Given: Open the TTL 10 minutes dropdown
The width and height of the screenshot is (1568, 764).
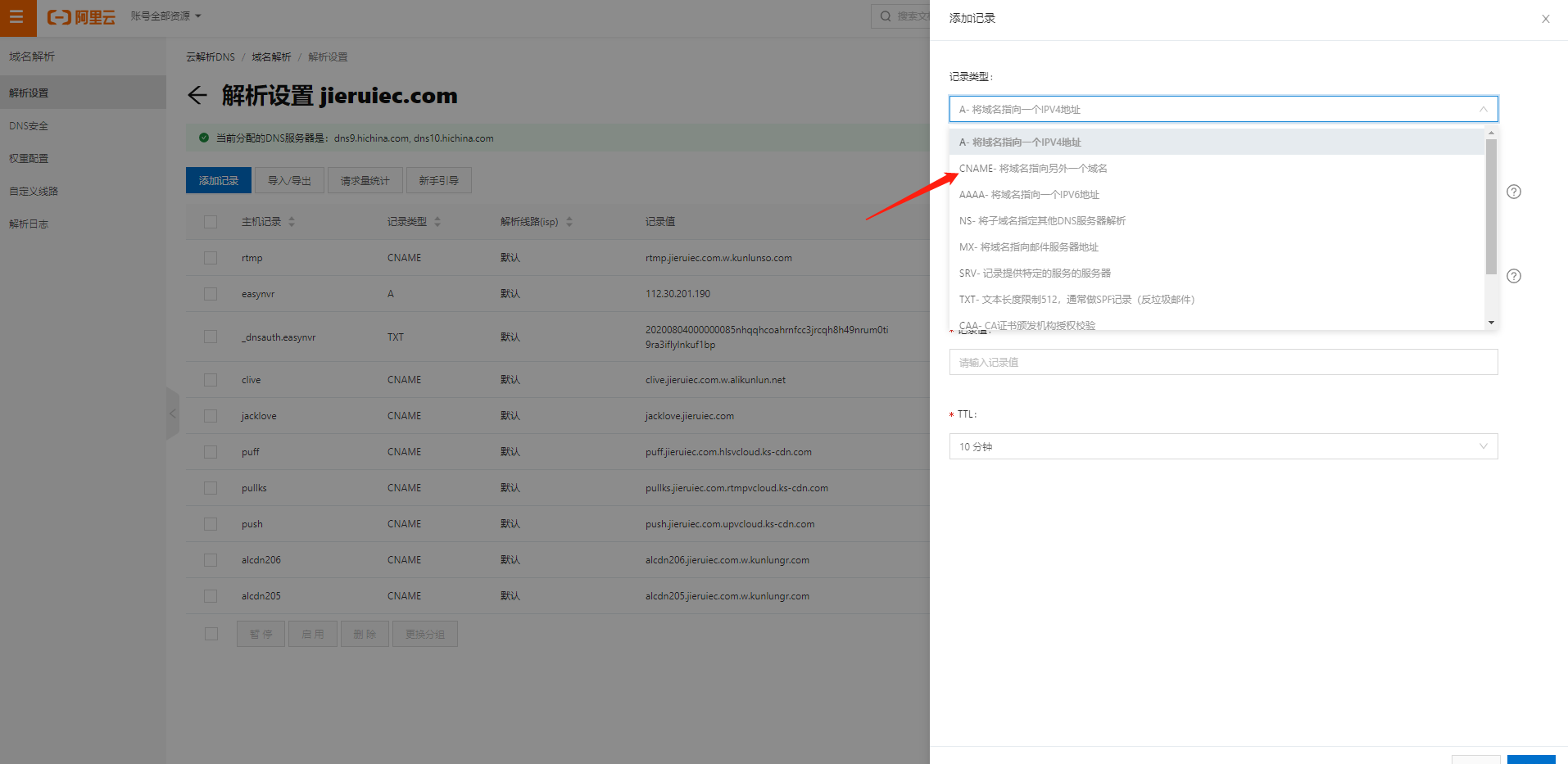Looking at the screenshot, I should click(1223, 446).
